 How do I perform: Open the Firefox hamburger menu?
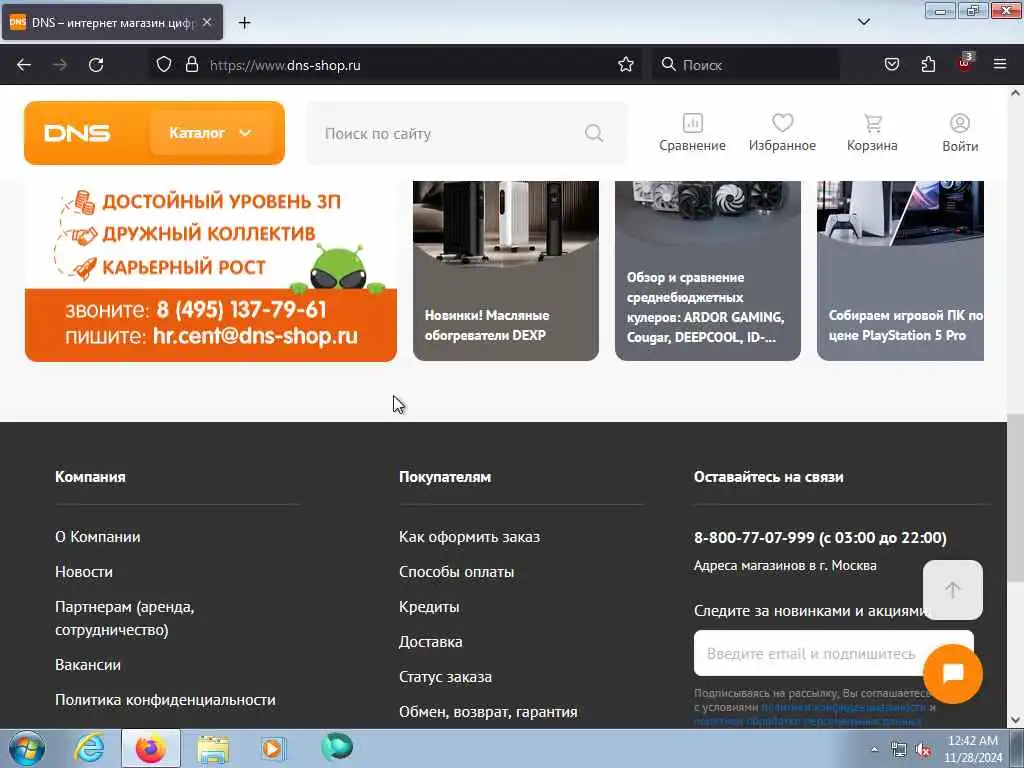click(x=1000, y=65)
